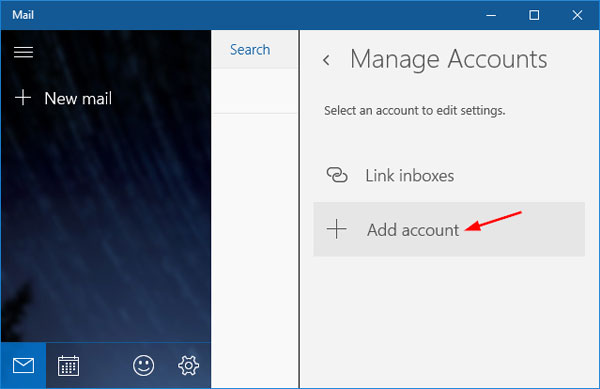The height and width of the screenshot is (389, 600).
Task: Click 'Select an account to edit settings.' text
Action: click(x=414, y=111)
